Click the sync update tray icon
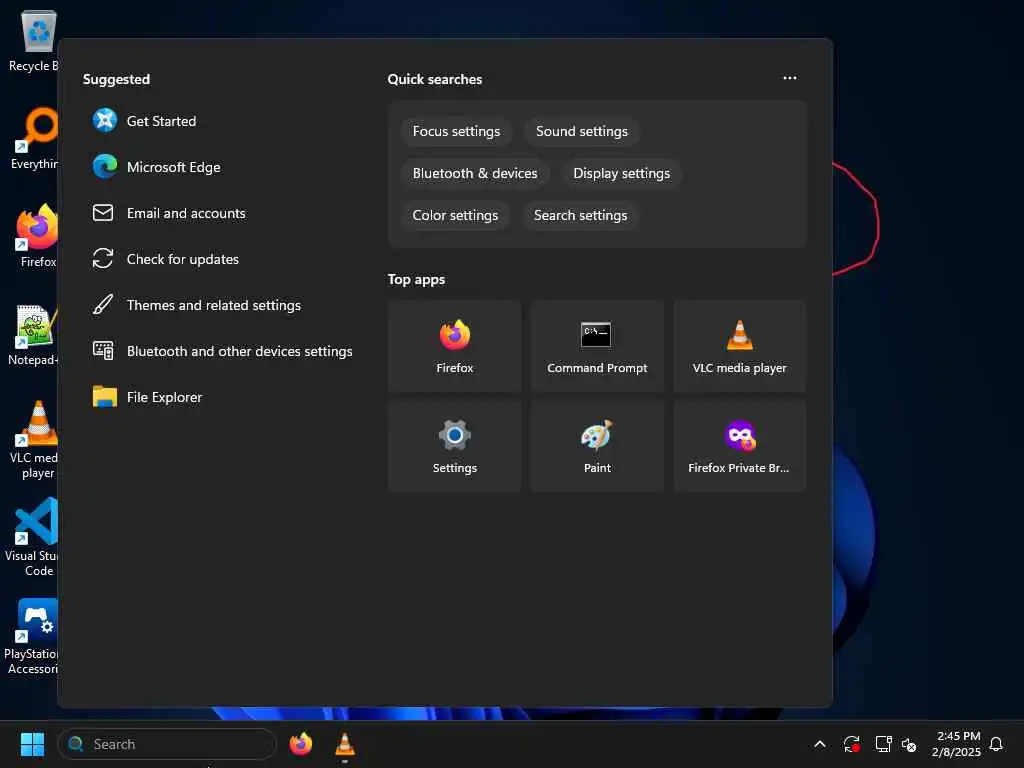 point(851,744)
